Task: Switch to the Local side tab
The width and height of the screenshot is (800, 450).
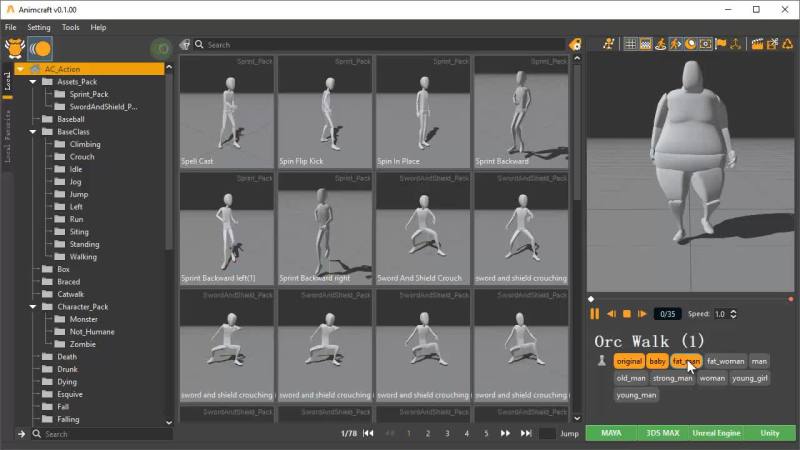Action: coord(7,80)
